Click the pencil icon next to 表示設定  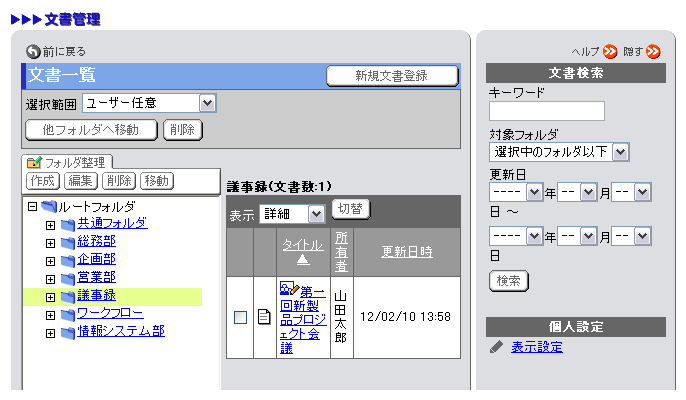point(496,347)
